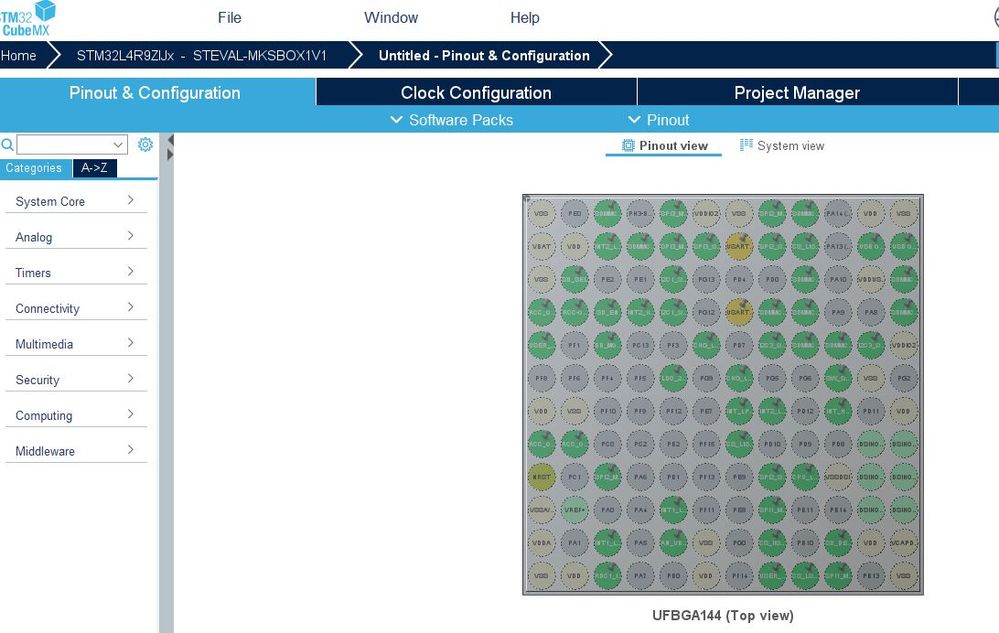999x633 pixels.
Task: Expand the System Core category
Action: [x=75, y=201]
